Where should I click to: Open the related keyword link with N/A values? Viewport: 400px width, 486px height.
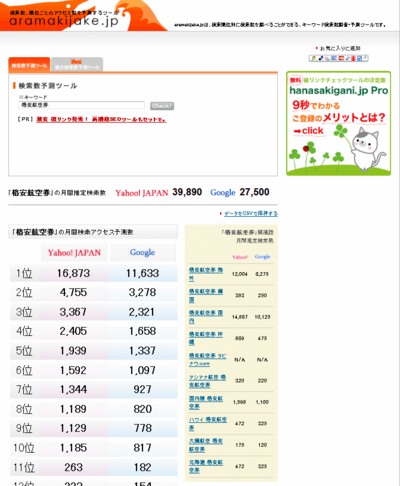[207, 360]
